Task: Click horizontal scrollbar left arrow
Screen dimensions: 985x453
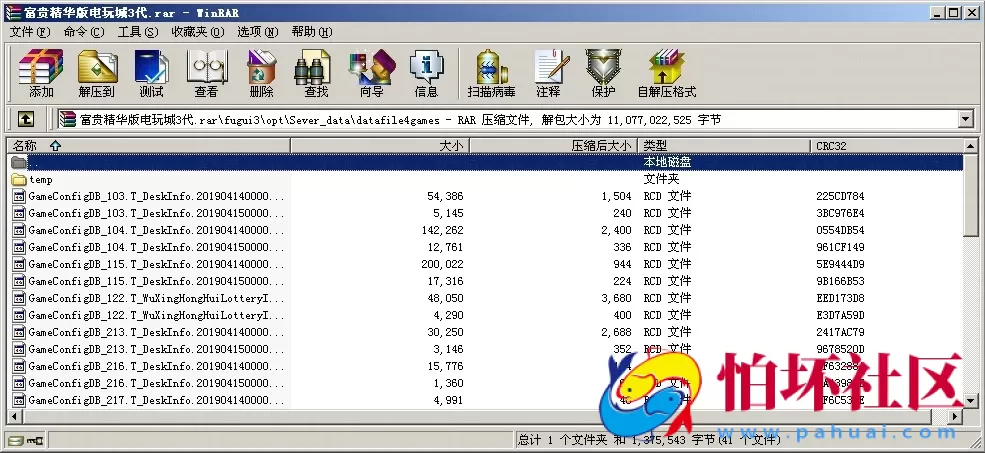Action: click(14, 416)
